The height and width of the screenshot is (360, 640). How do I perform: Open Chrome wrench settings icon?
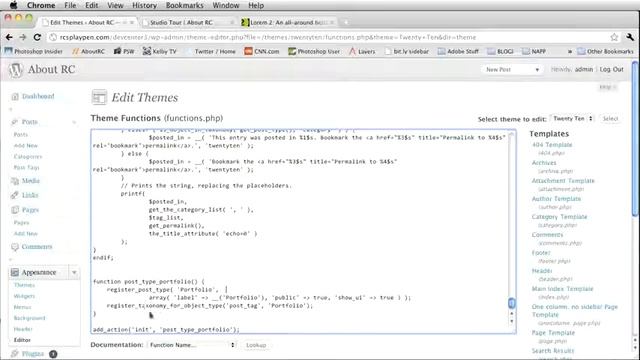(630, 37)
